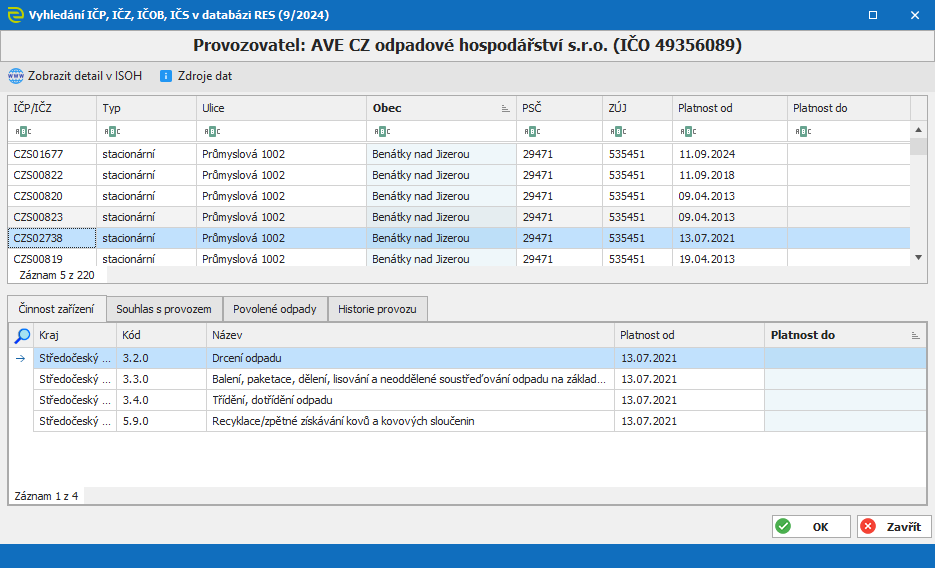Select row CZS00823
This screenshot has width=935, height=568.
point(459,217)
